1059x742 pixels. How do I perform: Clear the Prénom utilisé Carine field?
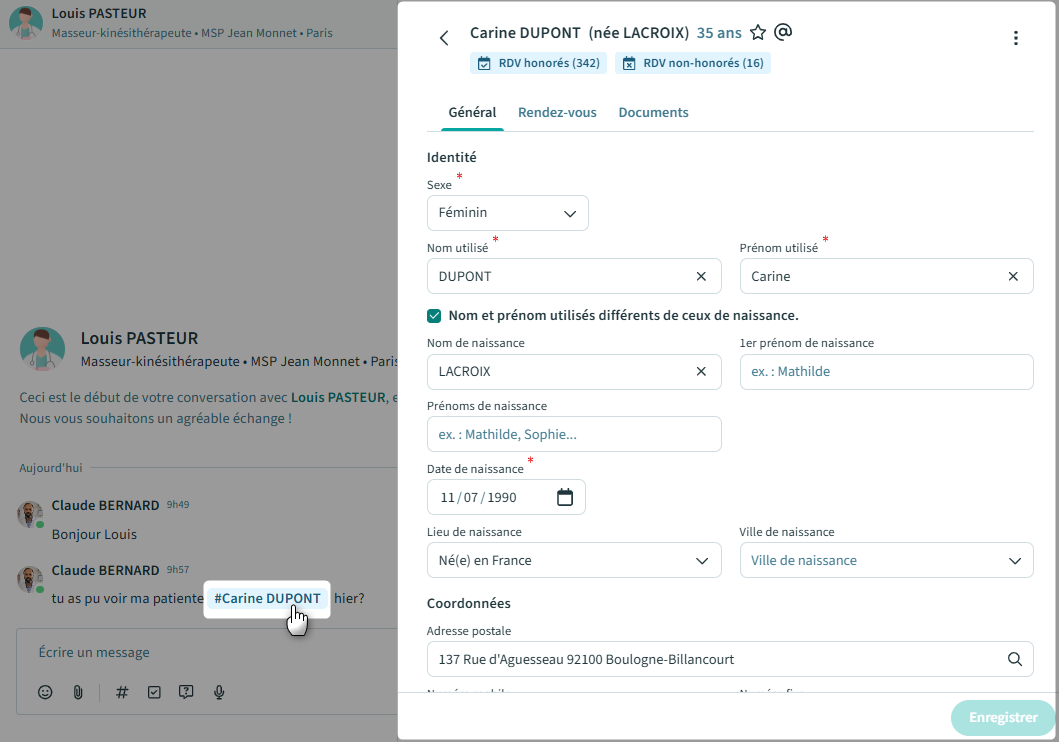pos(1013,276)
